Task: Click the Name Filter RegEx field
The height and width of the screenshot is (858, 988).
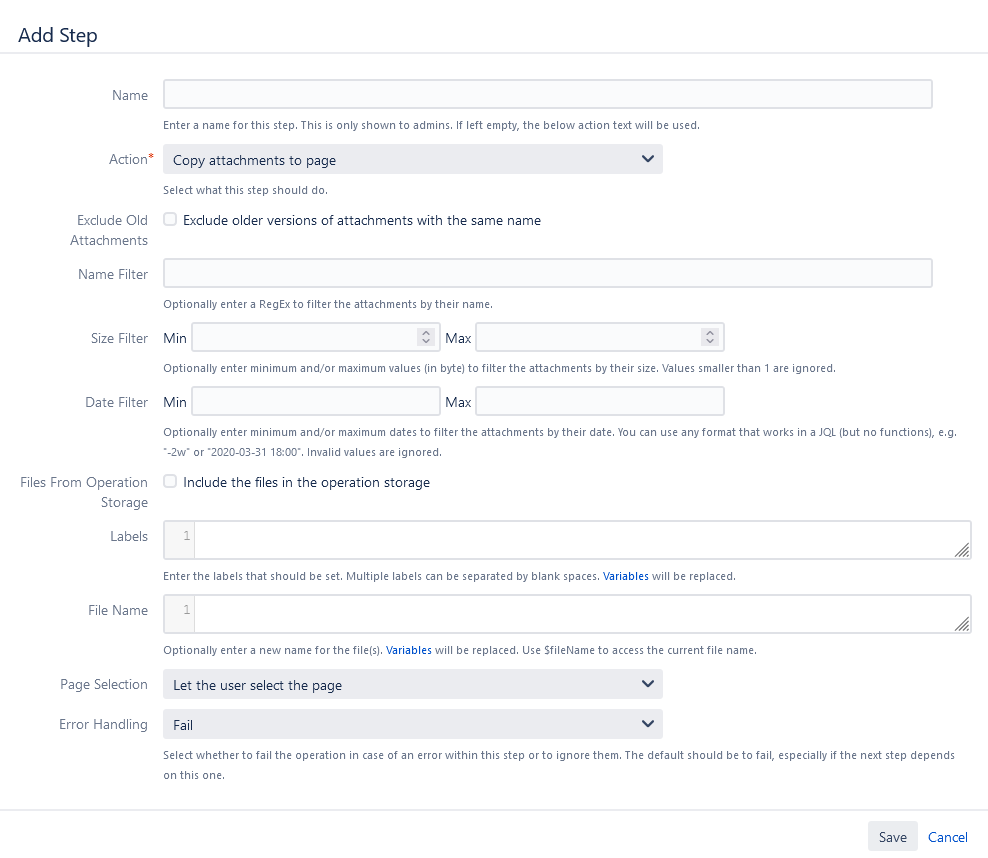Action: (x=547, y=273)
